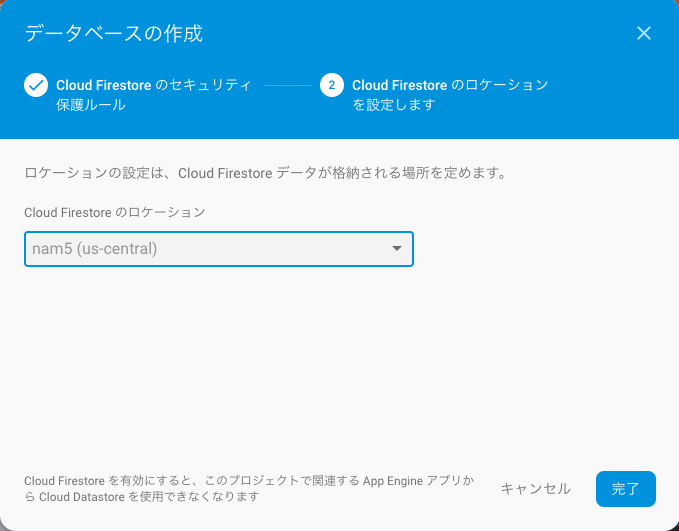This screenshot has width=679, height=531.
Task: Go to Cloud Firestore のセキュリティ保護ルール step
Action: [154, 94]
